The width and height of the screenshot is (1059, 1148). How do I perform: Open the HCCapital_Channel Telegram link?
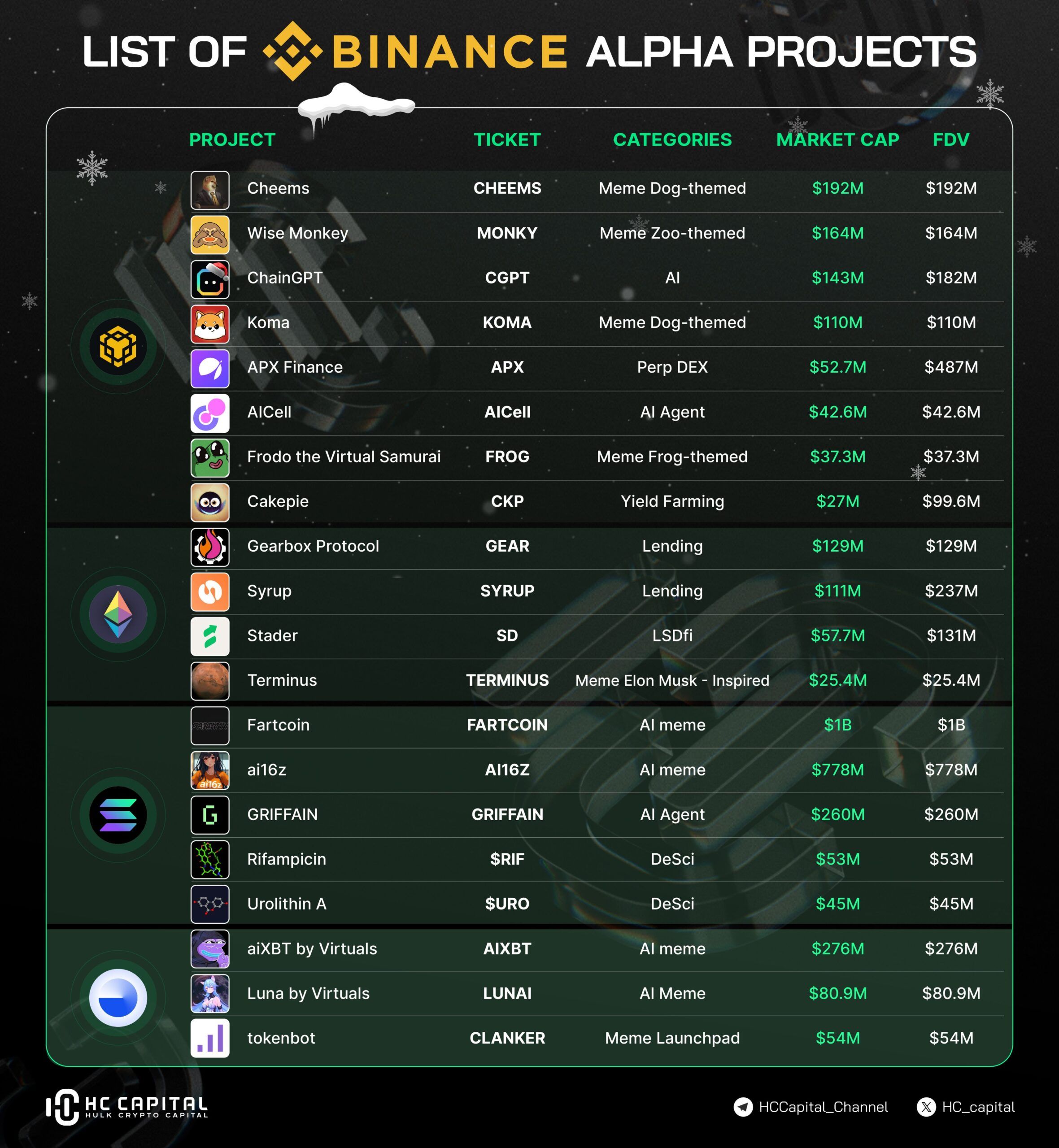pos(823,1107)
